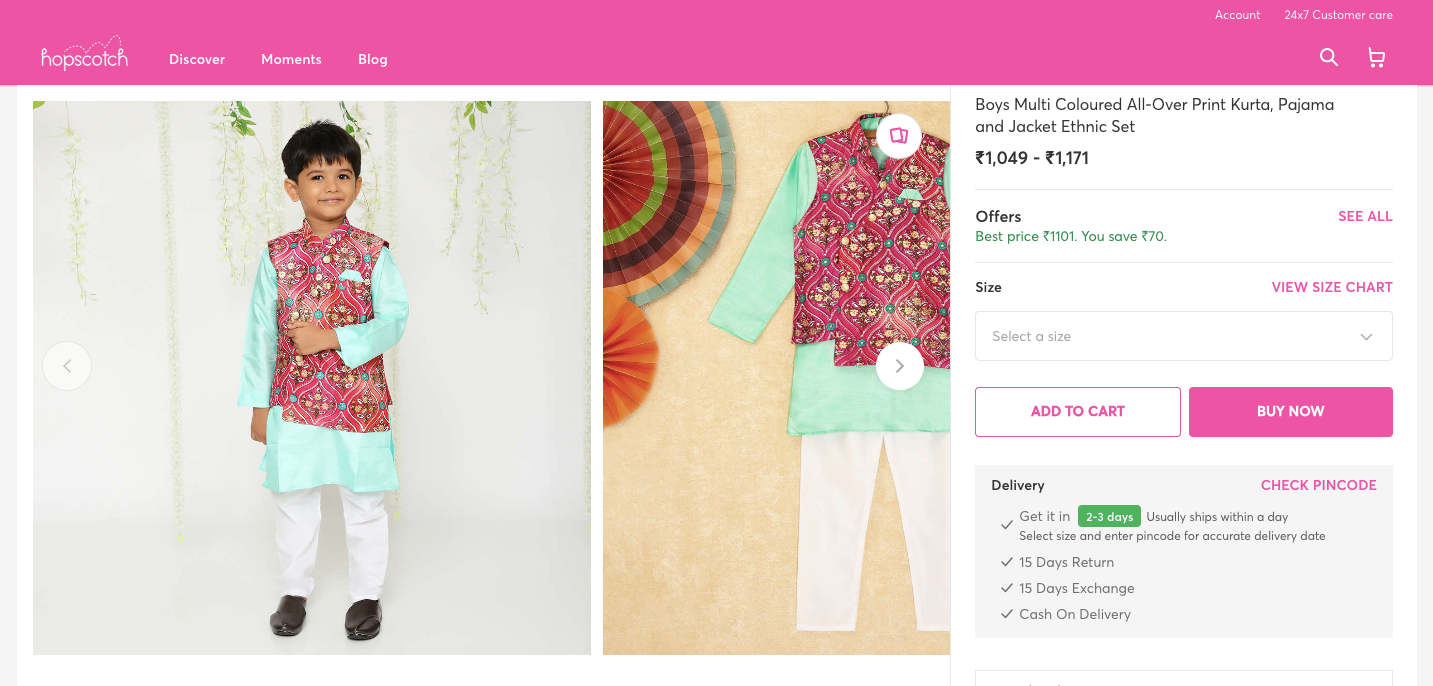Expand the Select a size dropdown
This screenshot has width=1433, height=686.
[1170, 336]
